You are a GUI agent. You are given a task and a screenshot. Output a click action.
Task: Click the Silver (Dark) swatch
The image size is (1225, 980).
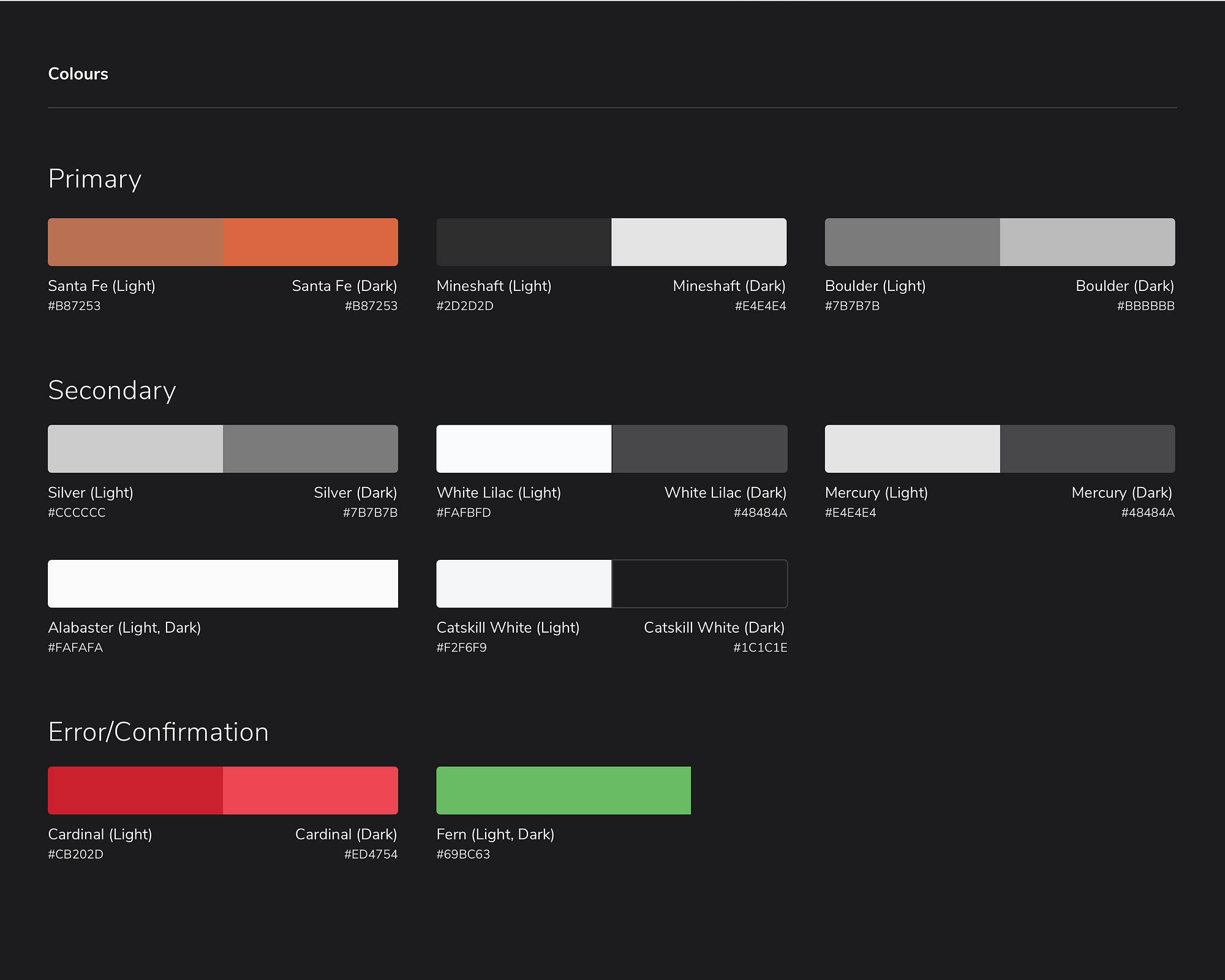point(311,449)
